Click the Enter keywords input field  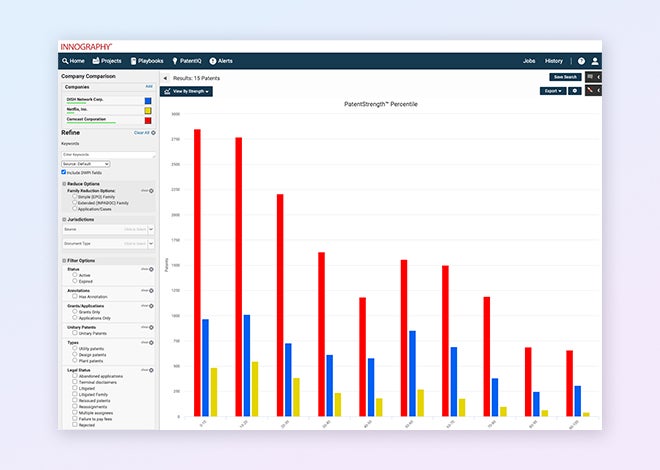point(108,154)
